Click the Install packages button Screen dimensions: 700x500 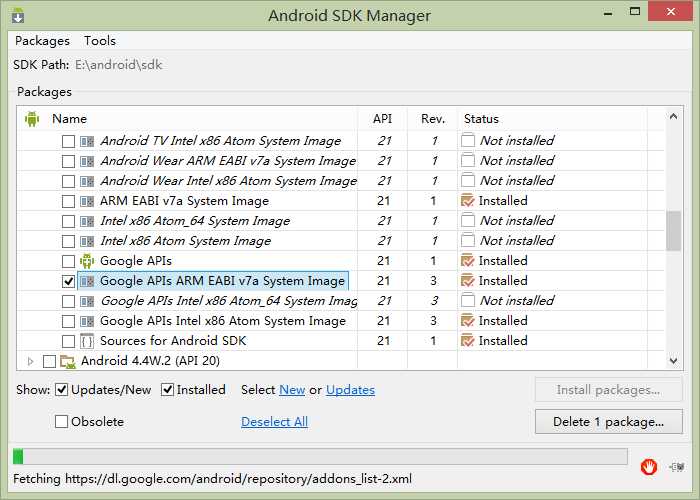click(608, 390)
